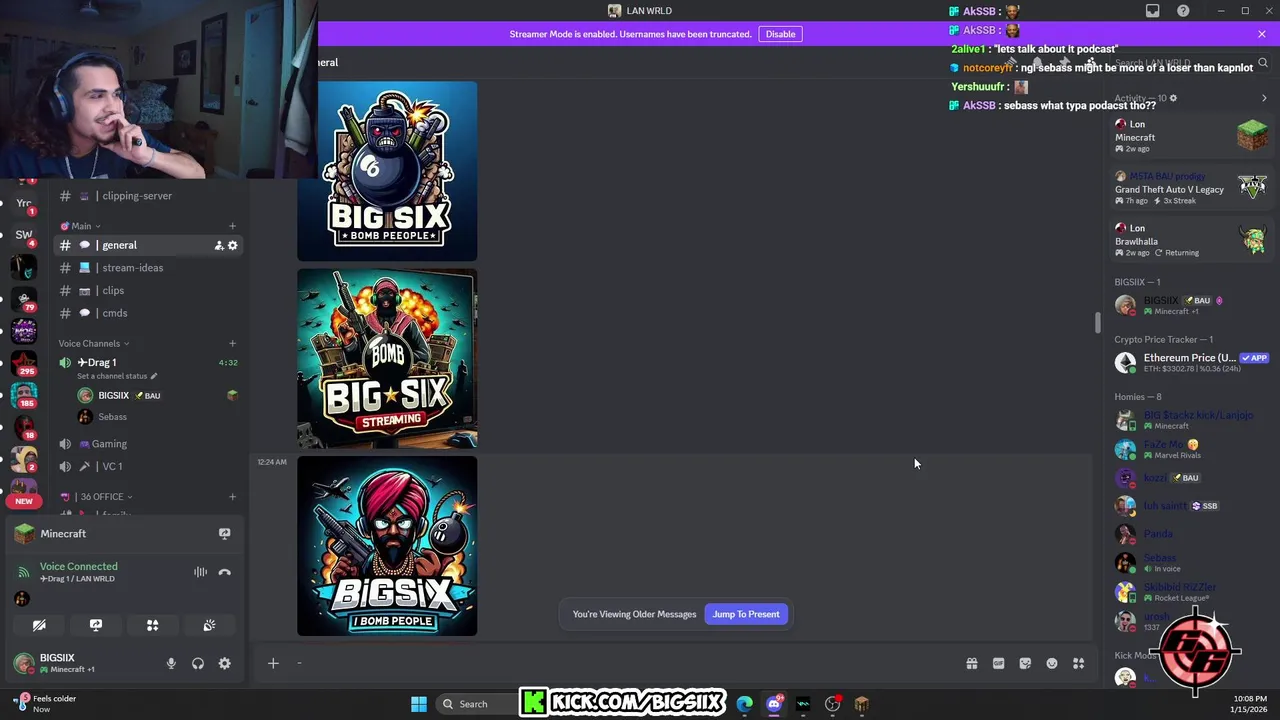Open the gift icon in message bar
The width and height of the screenshot is (1280, 720).
(x=971, y=663)
